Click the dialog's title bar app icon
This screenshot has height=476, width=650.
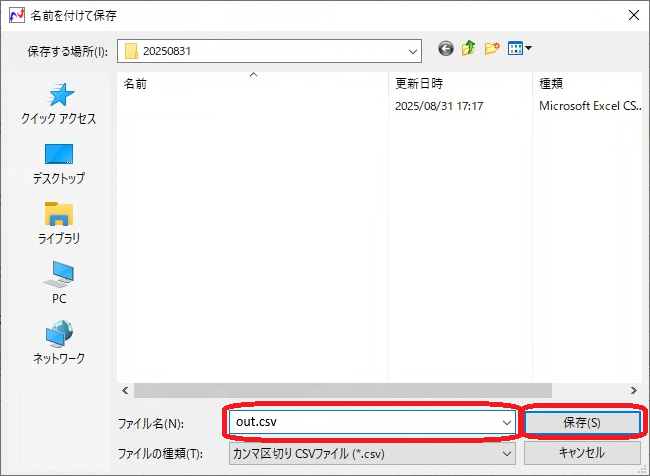coord(17,15)
